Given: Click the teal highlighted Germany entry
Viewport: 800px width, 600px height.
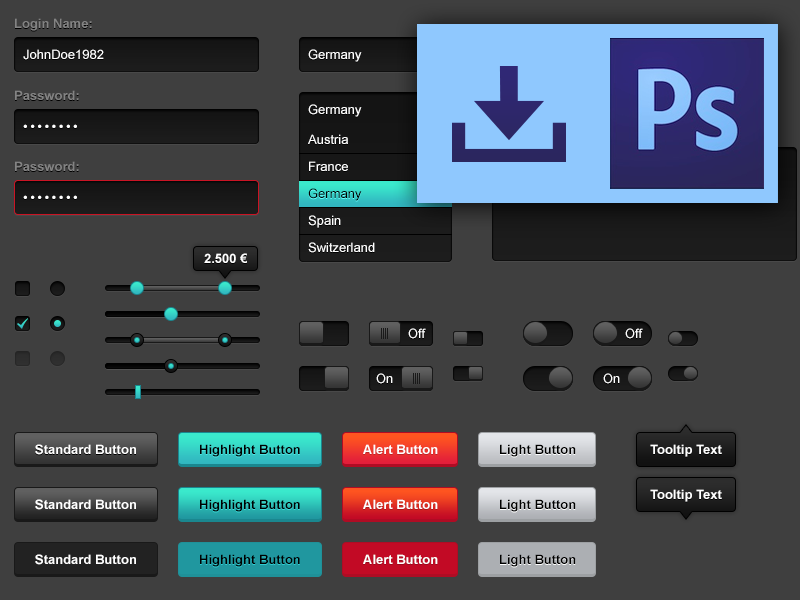Looking at the screenshot, I should 358,194.
